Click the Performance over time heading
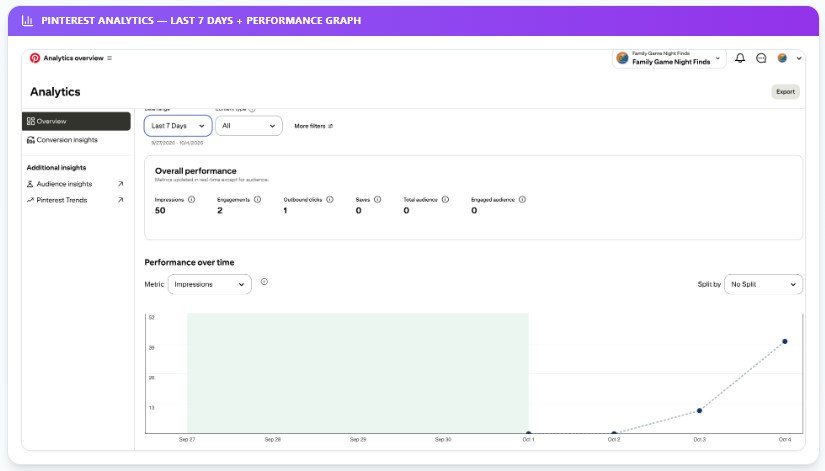The width and height of the screenshot is (825, 471). [x=189, y=262]
